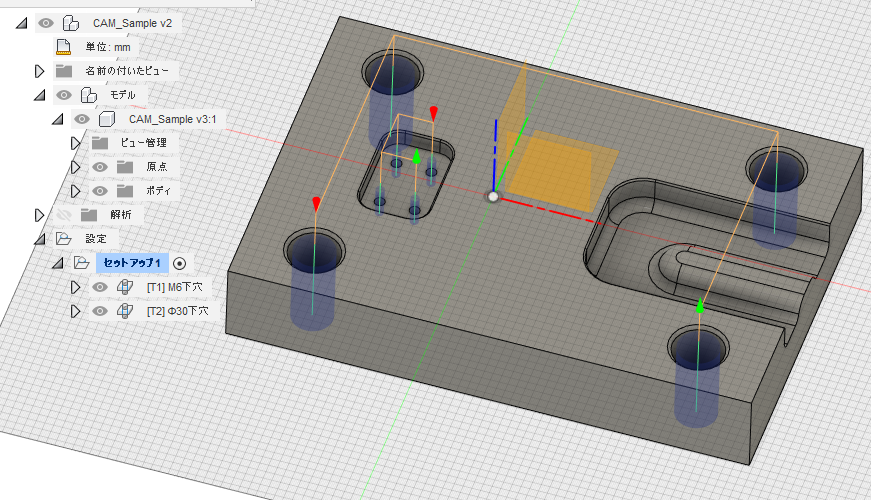Click the ビュー管理 folder icon
Screen dimensions: 871x500
(x=100, y=143)
